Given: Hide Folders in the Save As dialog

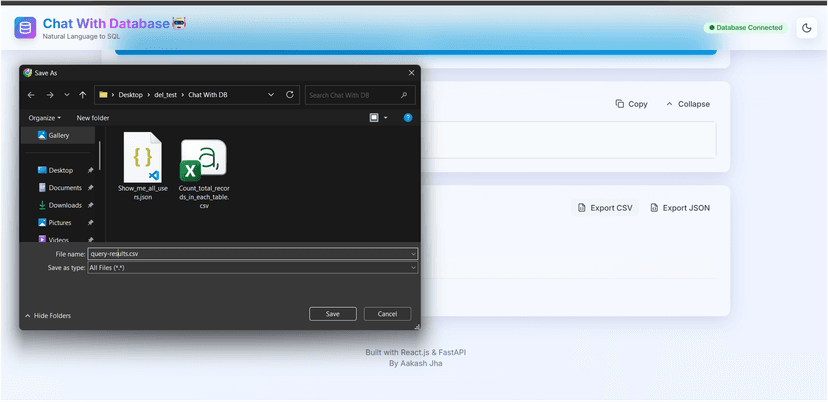Looking at the screenshot, I should [48, 316].
